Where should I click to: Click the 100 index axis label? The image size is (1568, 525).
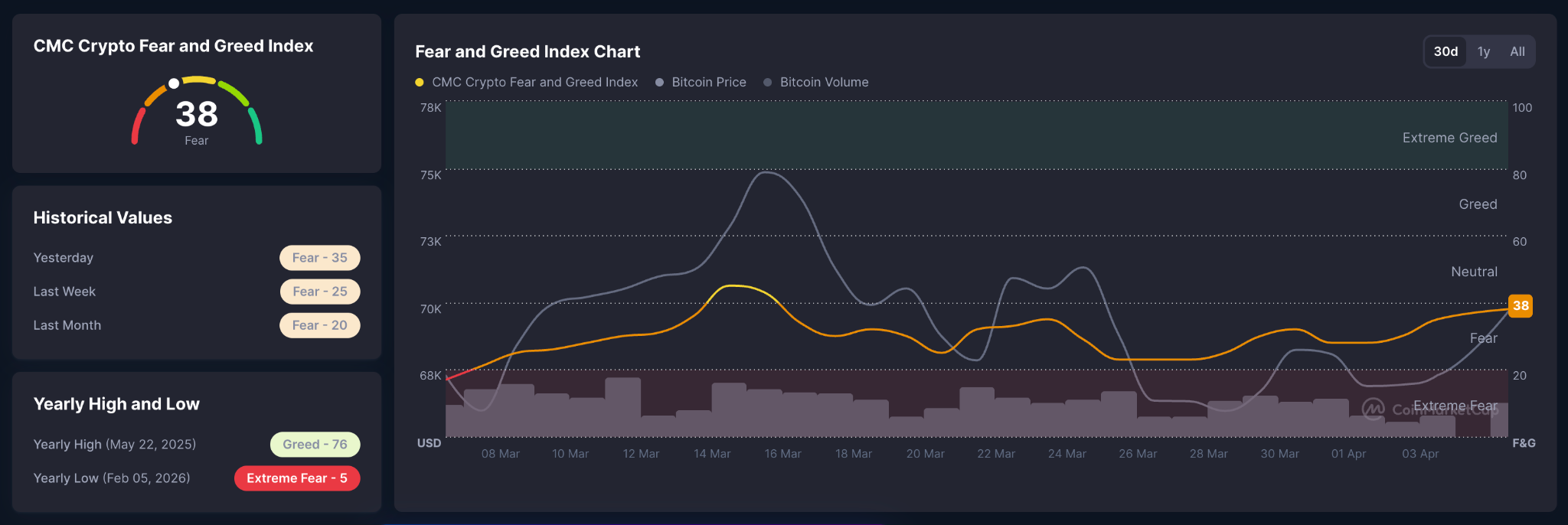(1522, 108)
